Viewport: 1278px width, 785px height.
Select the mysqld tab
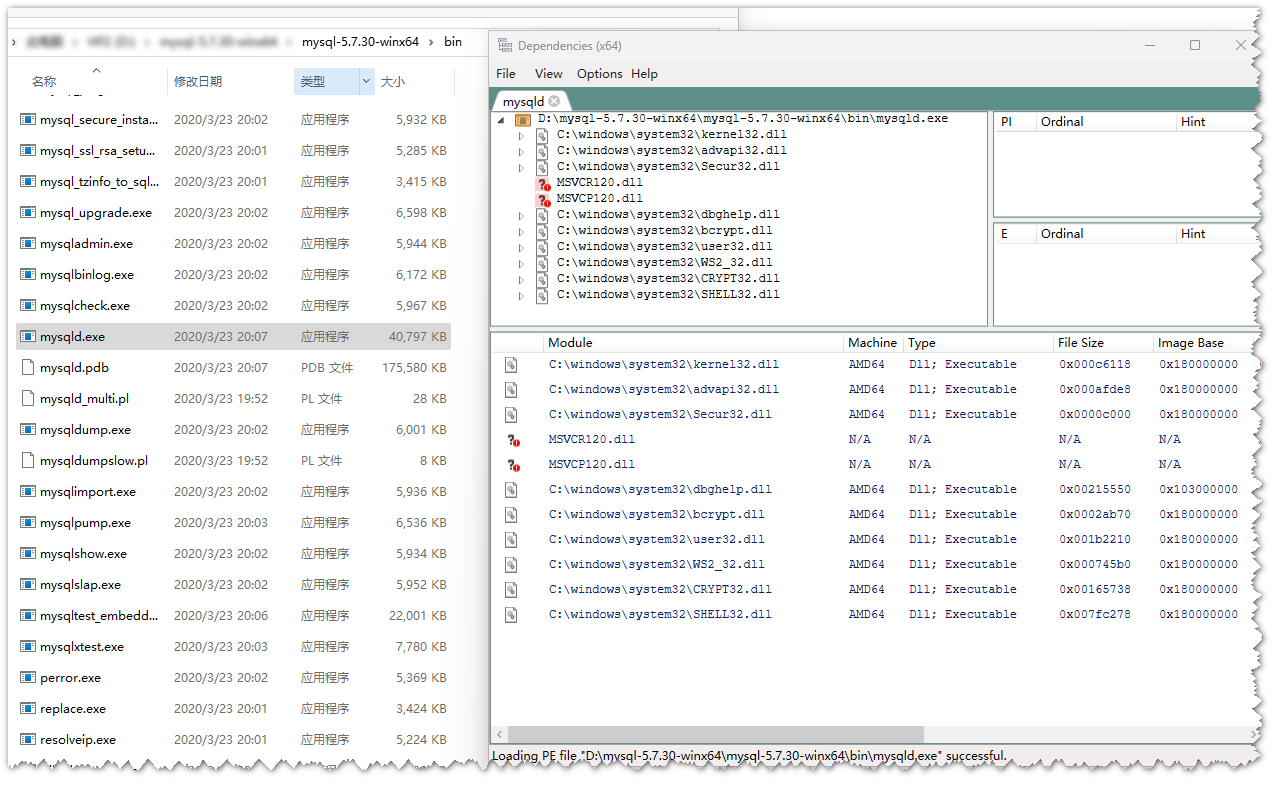click(523, 101)
